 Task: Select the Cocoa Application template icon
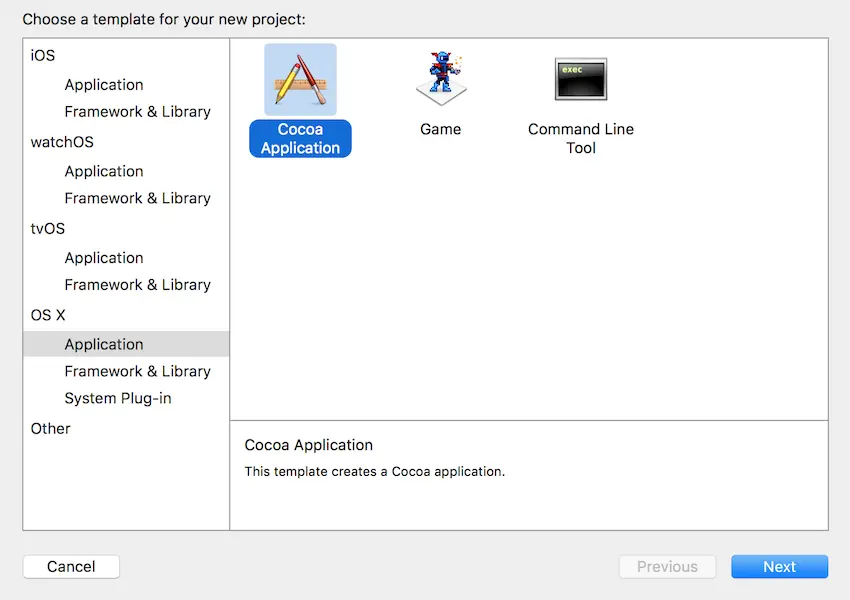[x=300, y=80]
